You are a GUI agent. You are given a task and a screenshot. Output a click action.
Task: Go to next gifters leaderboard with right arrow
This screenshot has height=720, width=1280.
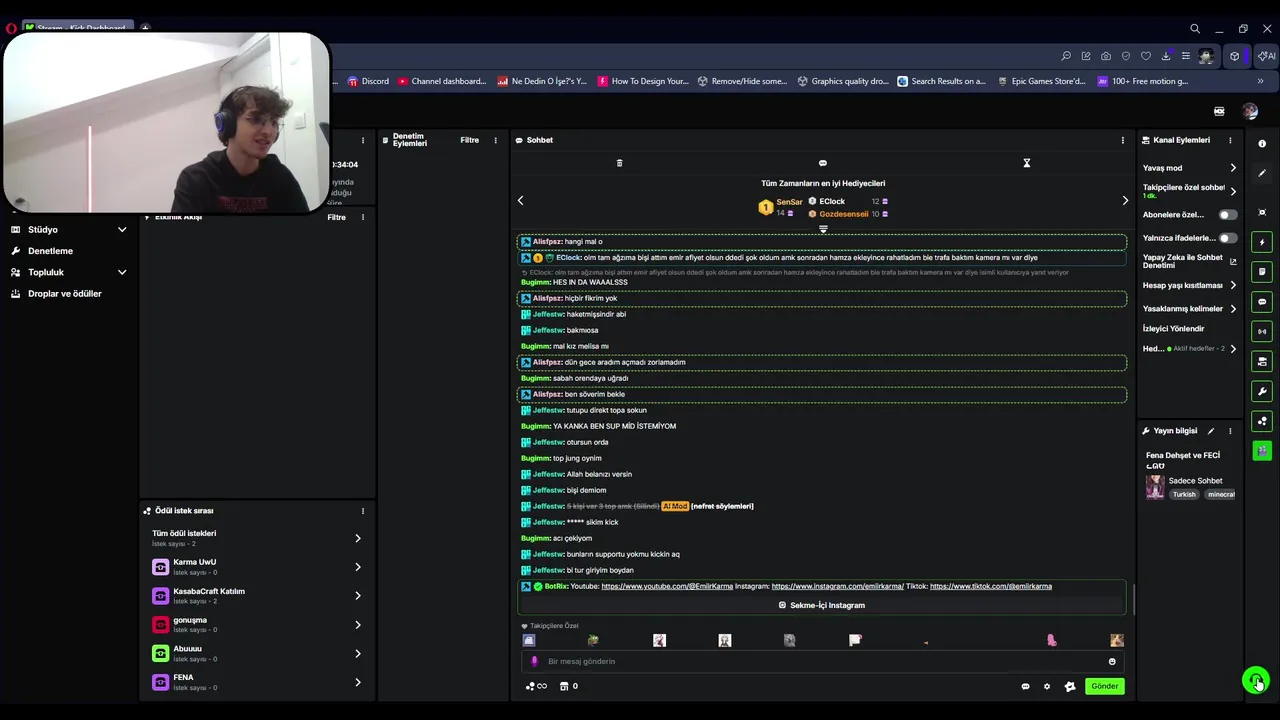tap(1125, 201)
